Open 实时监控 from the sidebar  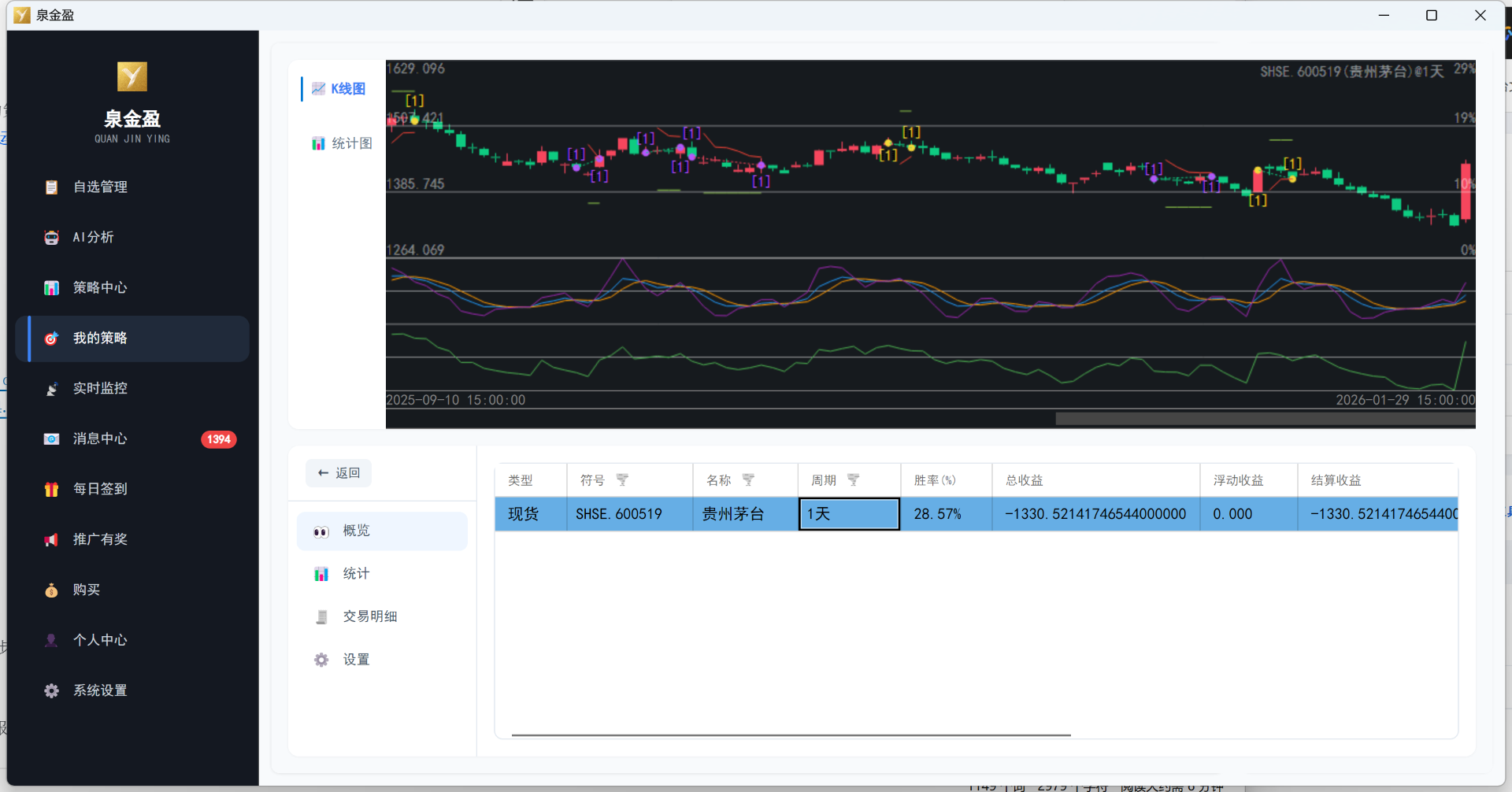pos(99,388)
